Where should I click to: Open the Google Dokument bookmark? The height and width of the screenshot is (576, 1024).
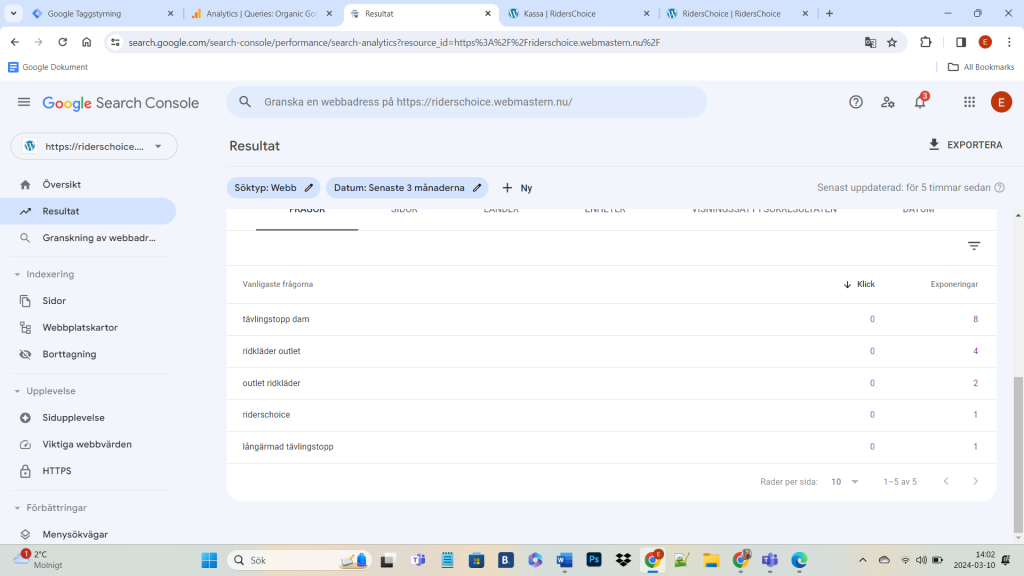coord(48,67)
